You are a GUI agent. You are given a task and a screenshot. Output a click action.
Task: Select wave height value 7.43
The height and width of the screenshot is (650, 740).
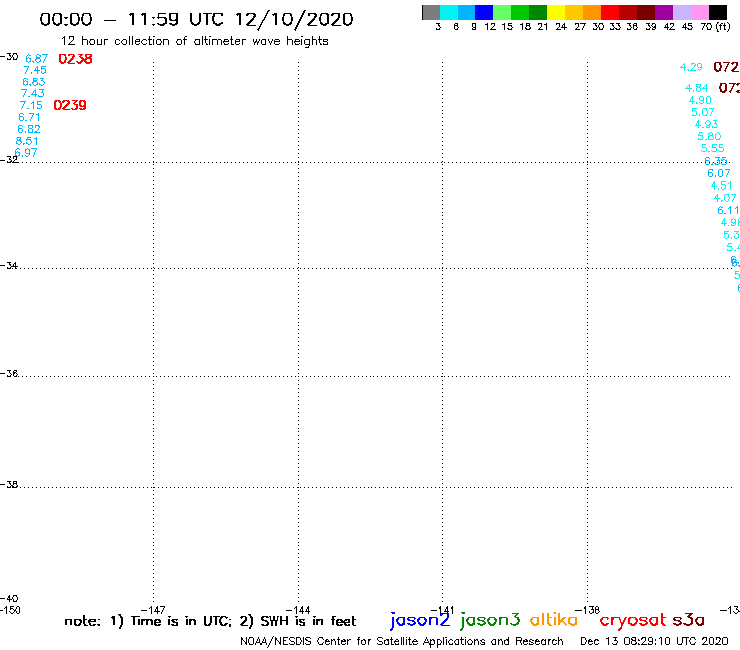click(x=33, y=93)
